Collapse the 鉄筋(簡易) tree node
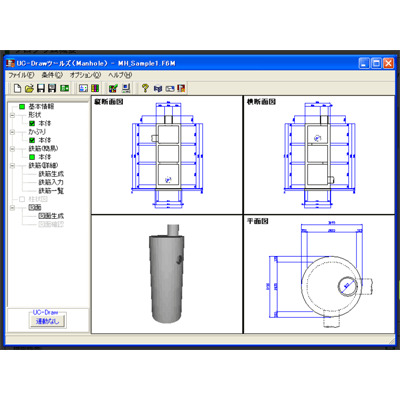The width and height of the screenshot is (400, 400). pos(12,149)
